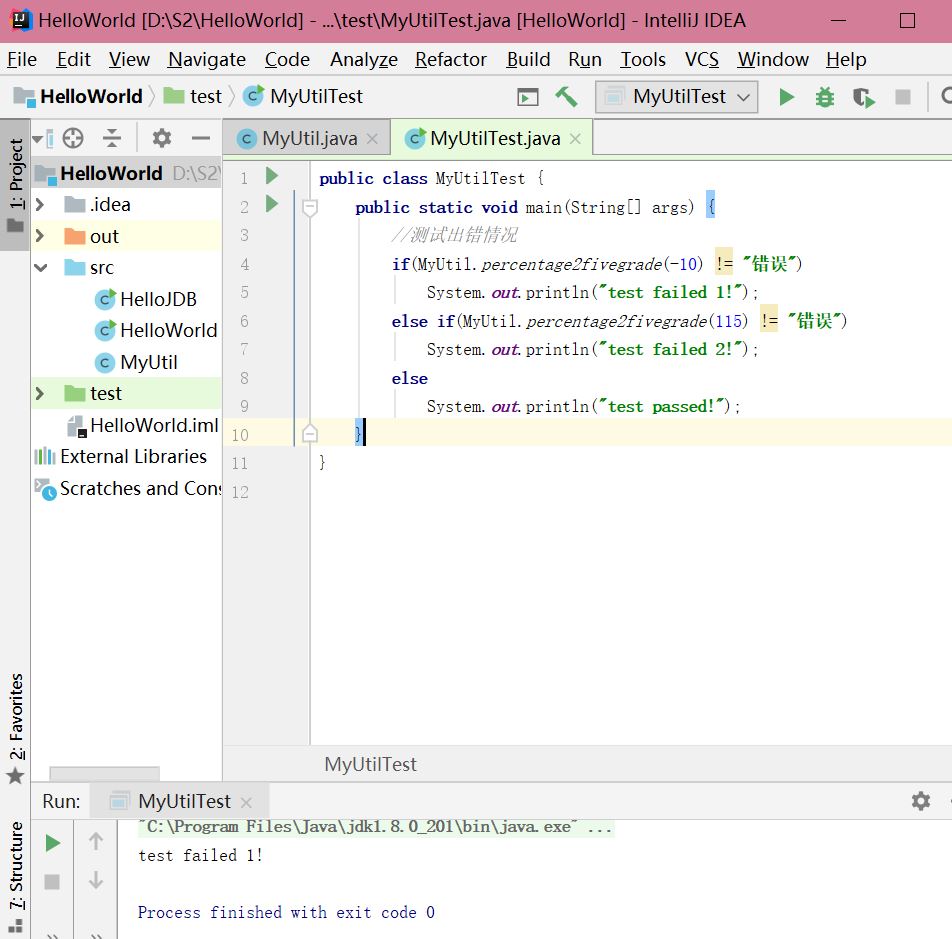Expand the test folder in tree

[40, 393]
